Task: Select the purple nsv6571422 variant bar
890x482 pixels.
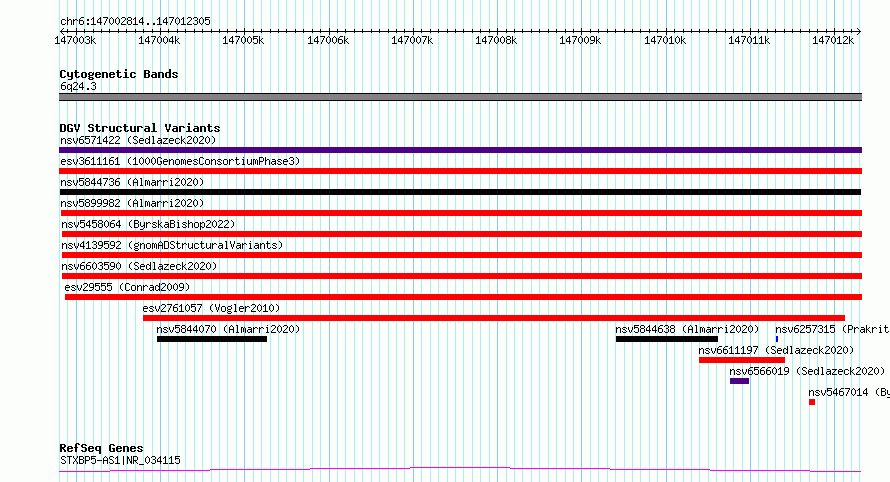Action: click(460, 150)
